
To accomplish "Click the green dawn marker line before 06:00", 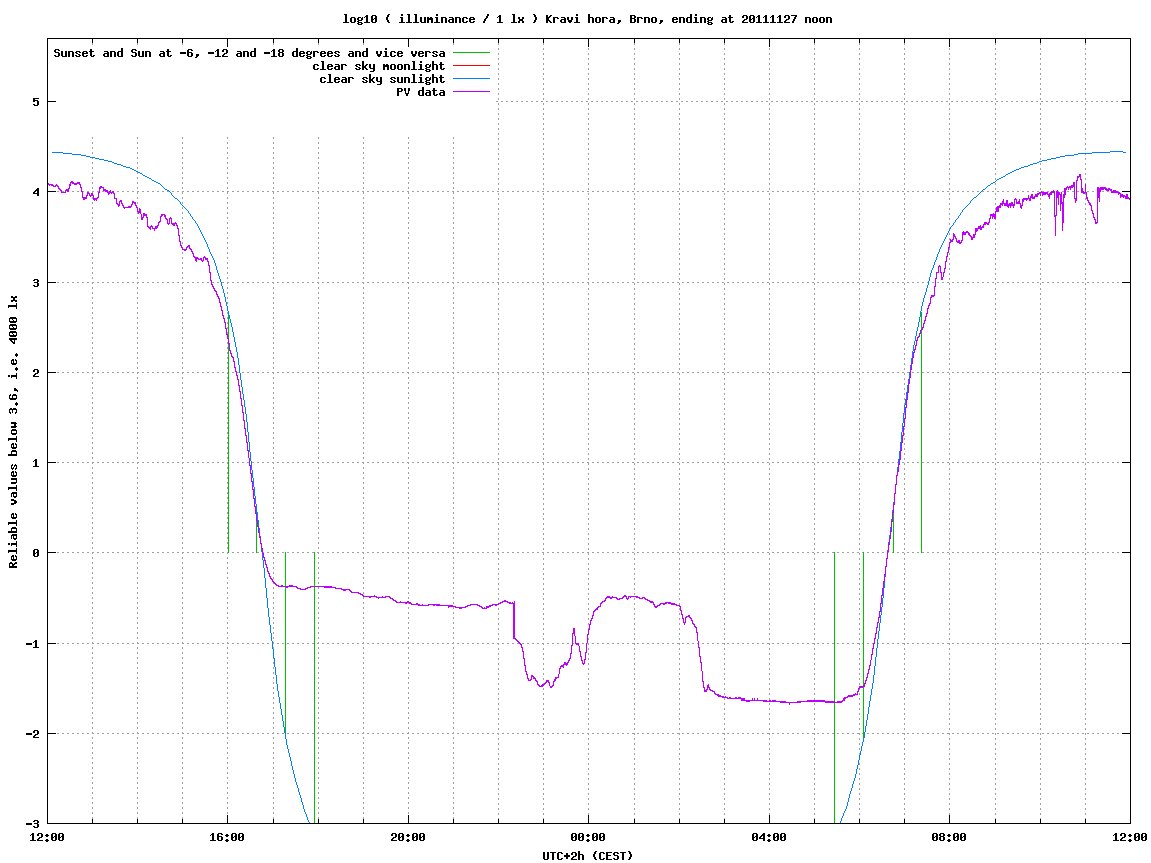I will tap(835, 688).
